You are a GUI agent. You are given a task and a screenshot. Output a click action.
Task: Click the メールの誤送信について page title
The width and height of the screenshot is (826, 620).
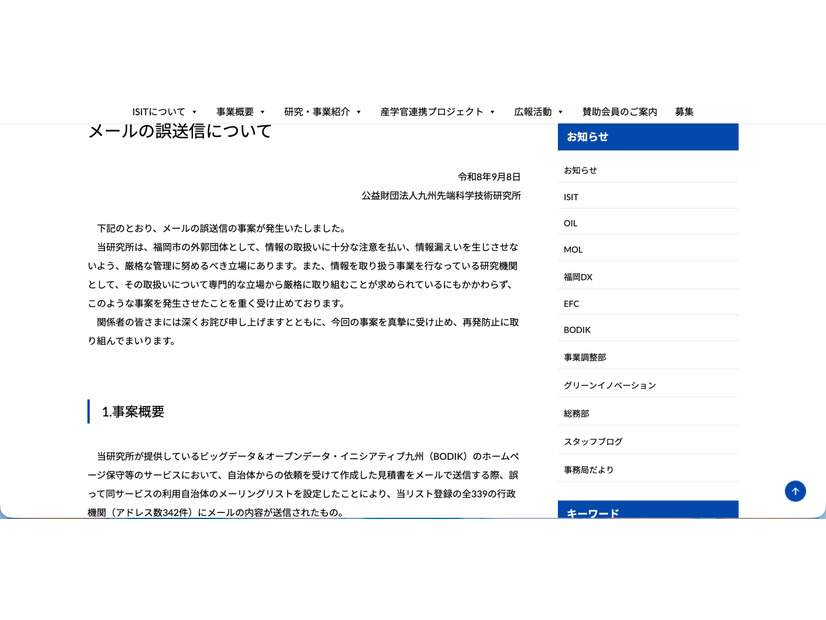(180, 131)
